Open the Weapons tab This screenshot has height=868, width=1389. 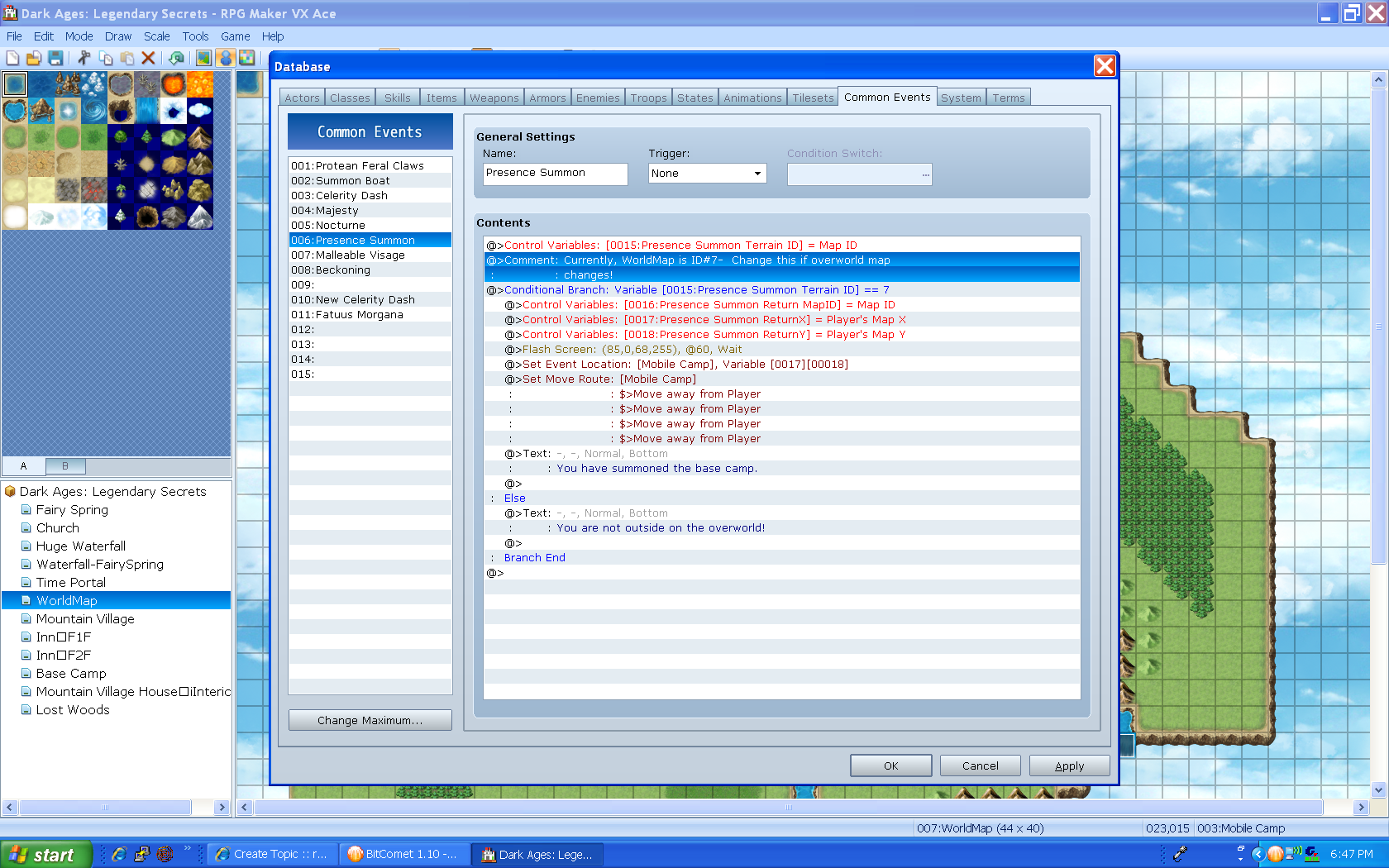click(x=494, y=98)
